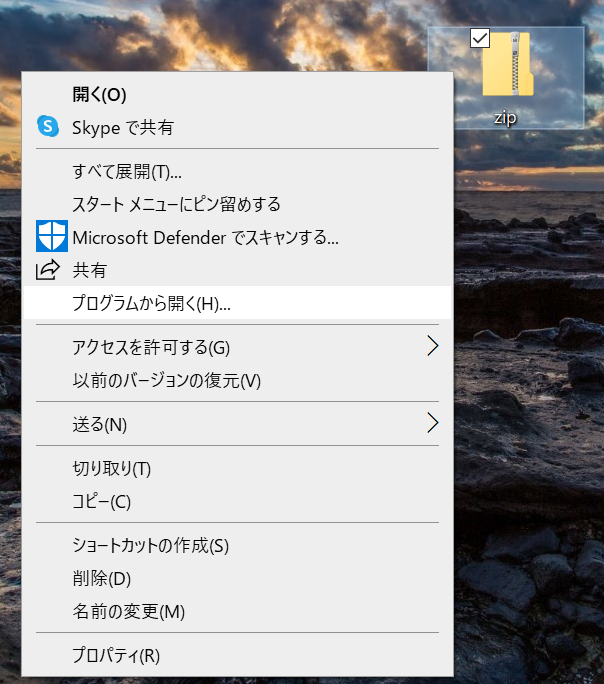The width and height of the screenshot is (604, 684).
Task: Select すべて展開(T)... to extract all
Action: point(238,171)
